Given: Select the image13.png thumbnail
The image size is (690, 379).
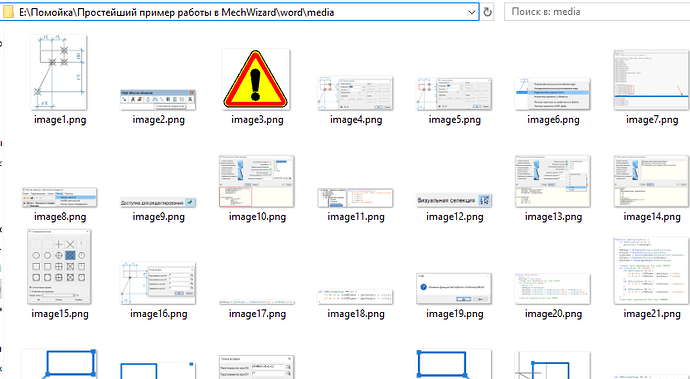Looking at the screenshot, I should coord(552,181).
